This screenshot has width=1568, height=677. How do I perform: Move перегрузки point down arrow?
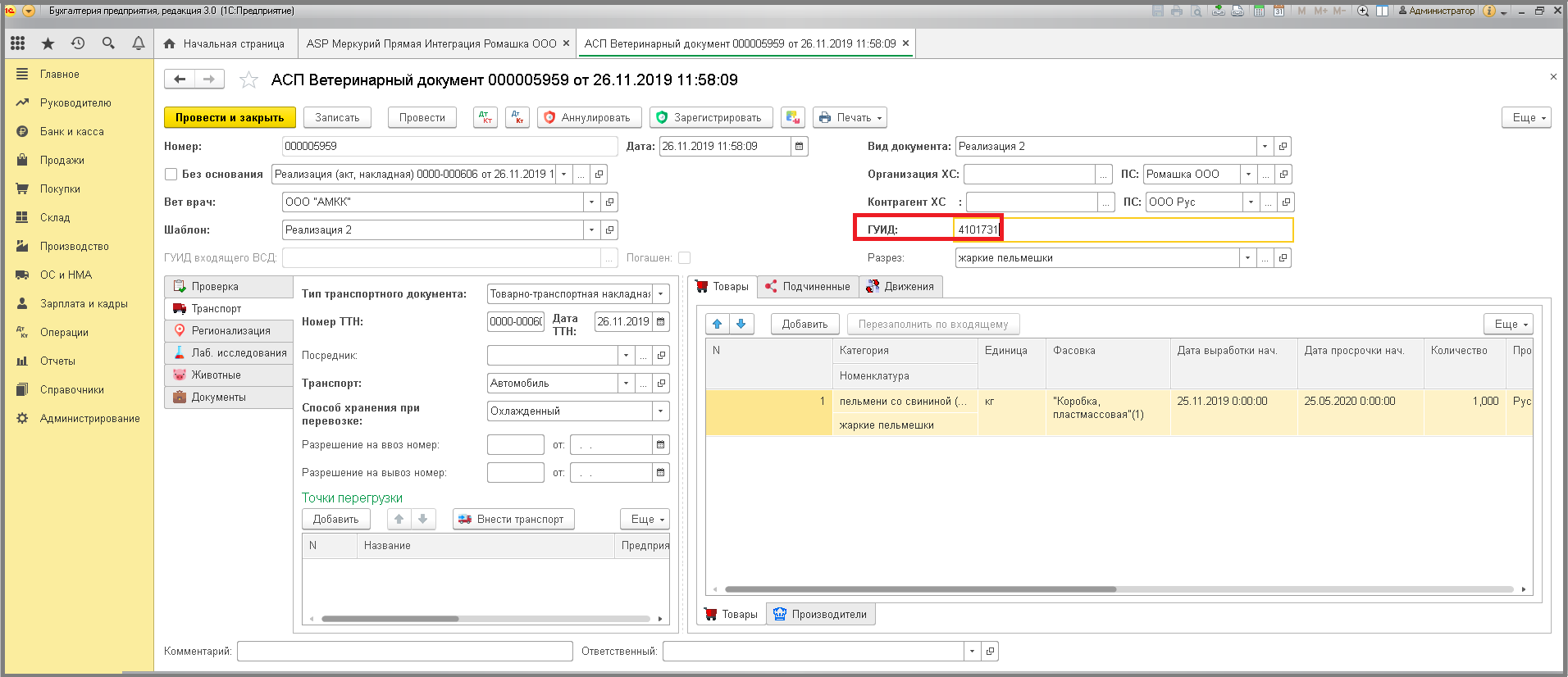pyautogui.click(x=422, y=519)
